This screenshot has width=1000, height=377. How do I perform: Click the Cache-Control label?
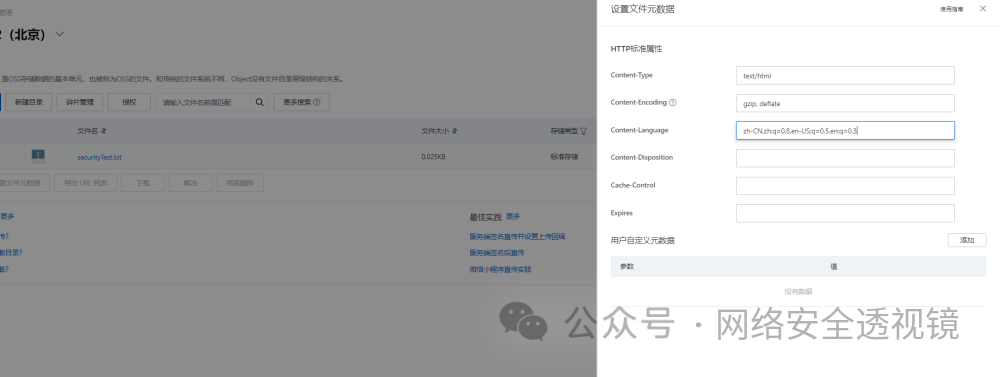[x=633, y=185]
